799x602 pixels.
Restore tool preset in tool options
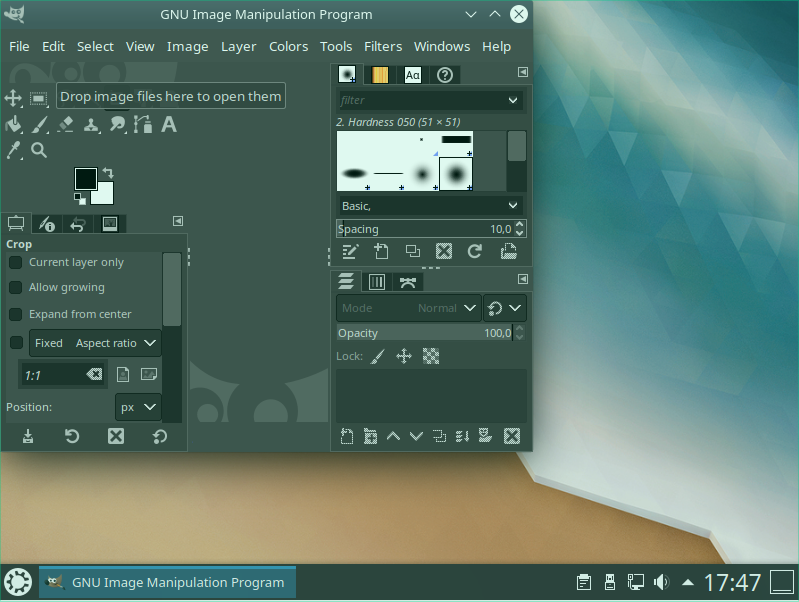72,436
